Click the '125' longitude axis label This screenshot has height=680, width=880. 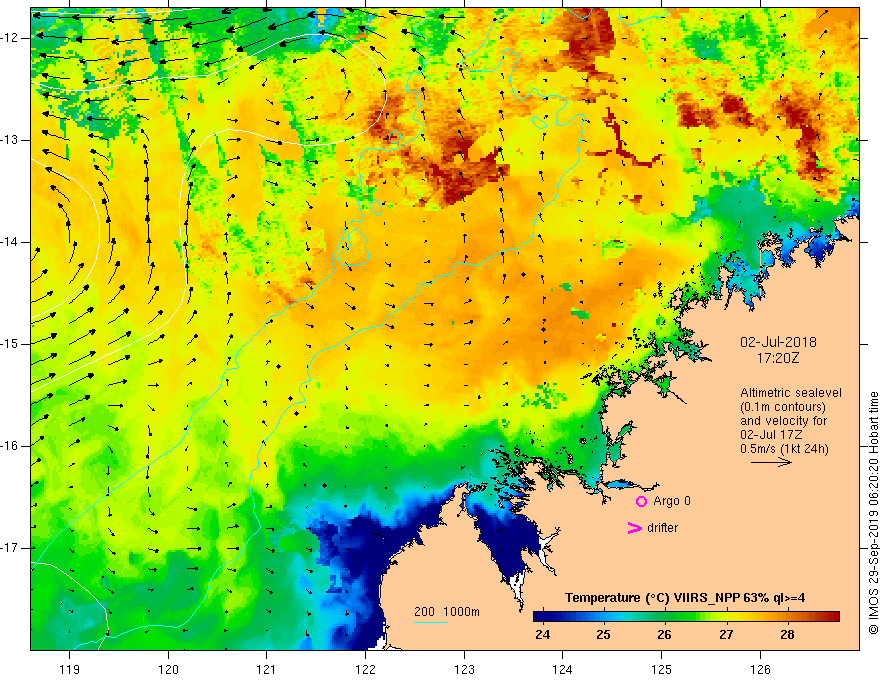pyautogui.click(x=662, y=669)
